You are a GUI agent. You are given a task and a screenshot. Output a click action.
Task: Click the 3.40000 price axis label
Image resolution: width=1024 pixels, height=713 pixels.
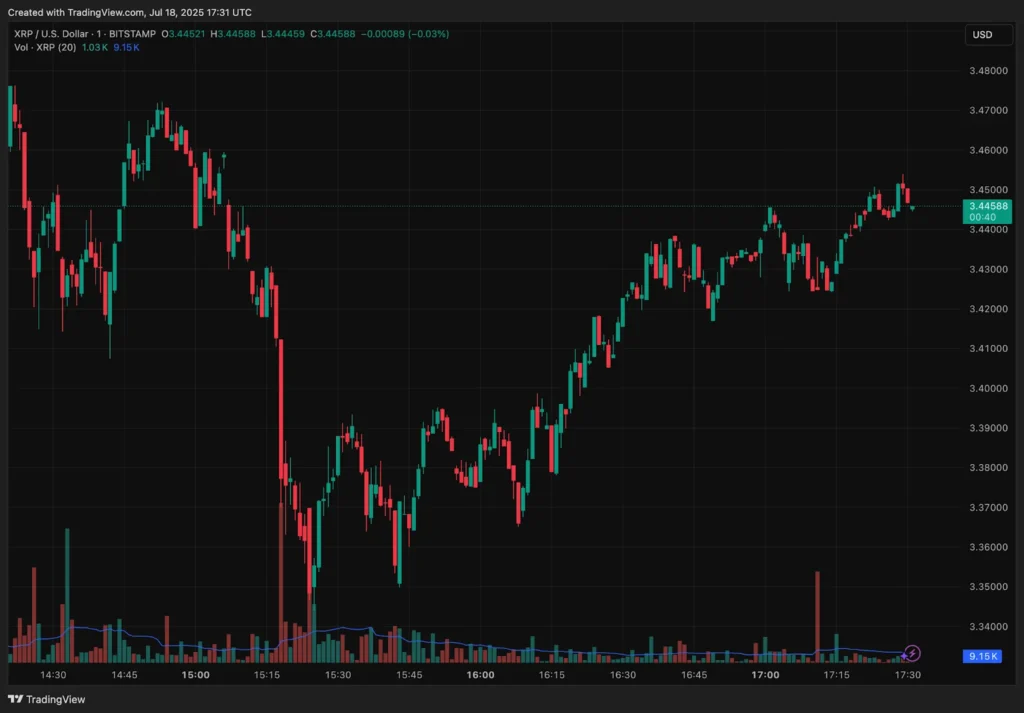[988, 388]
